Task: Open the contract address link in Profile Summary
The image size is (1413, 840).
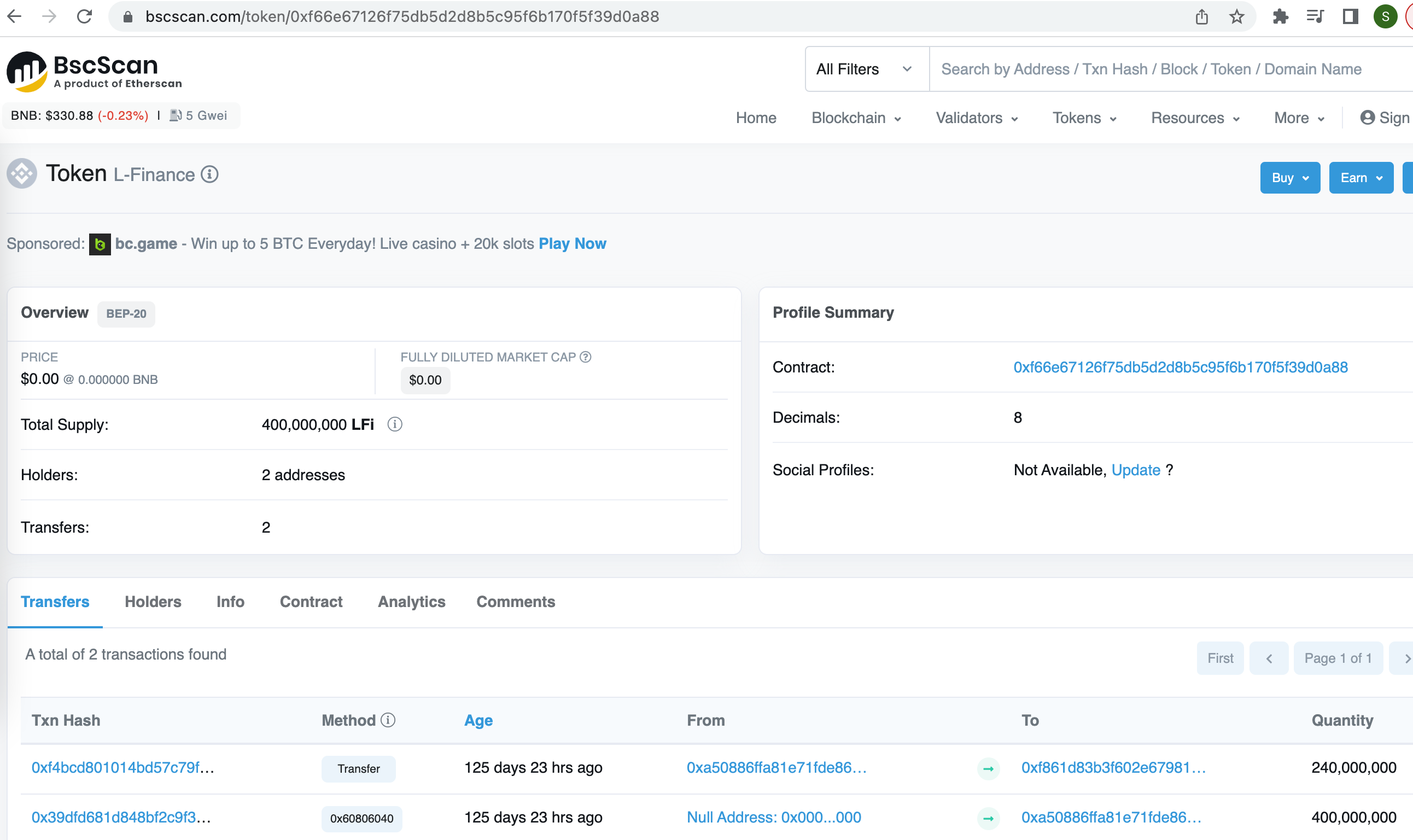Action: 1180,367
